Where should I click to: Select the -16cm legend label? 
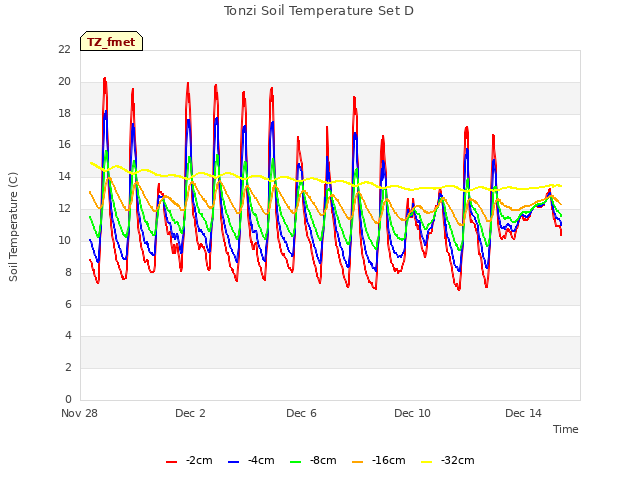(x=389, y=460)
